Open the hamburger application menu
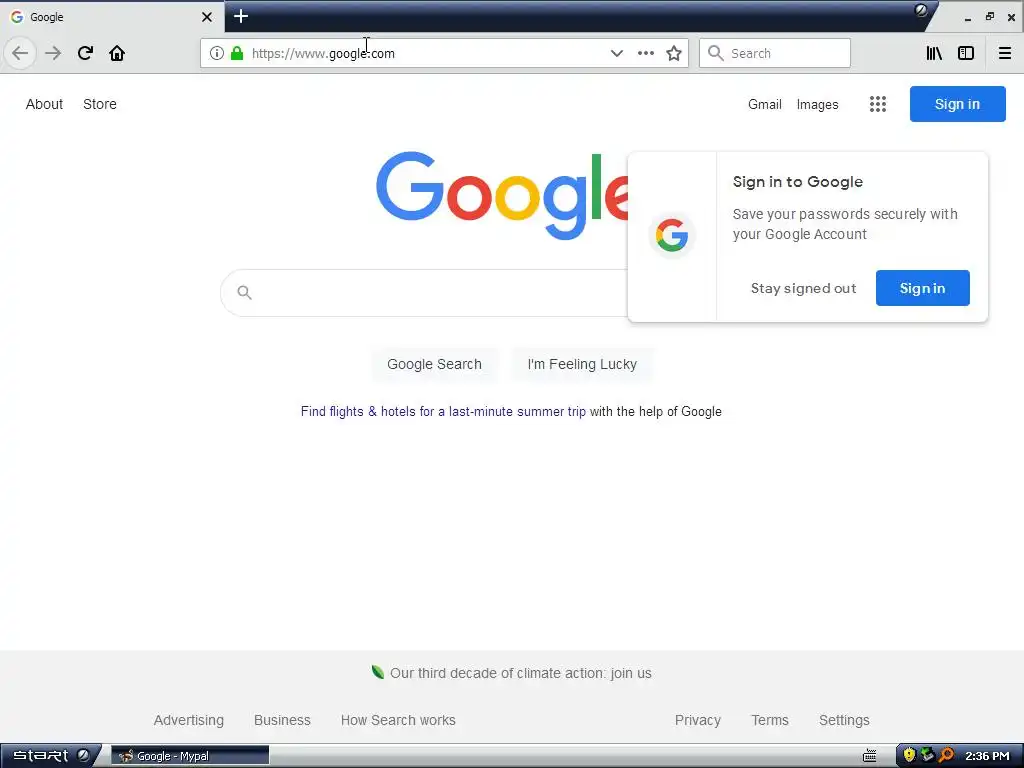This screenshot has height=768, width=1024. [x=1005, y=53]
